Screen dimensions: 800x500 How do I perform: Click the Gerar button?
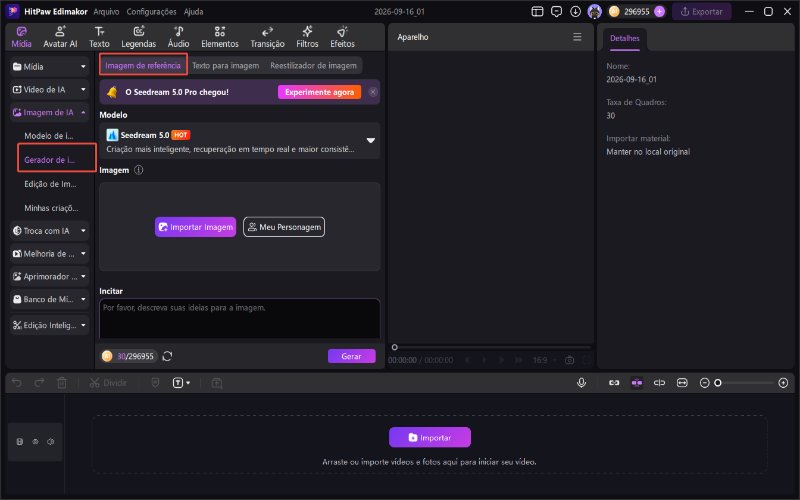(352, 356)
